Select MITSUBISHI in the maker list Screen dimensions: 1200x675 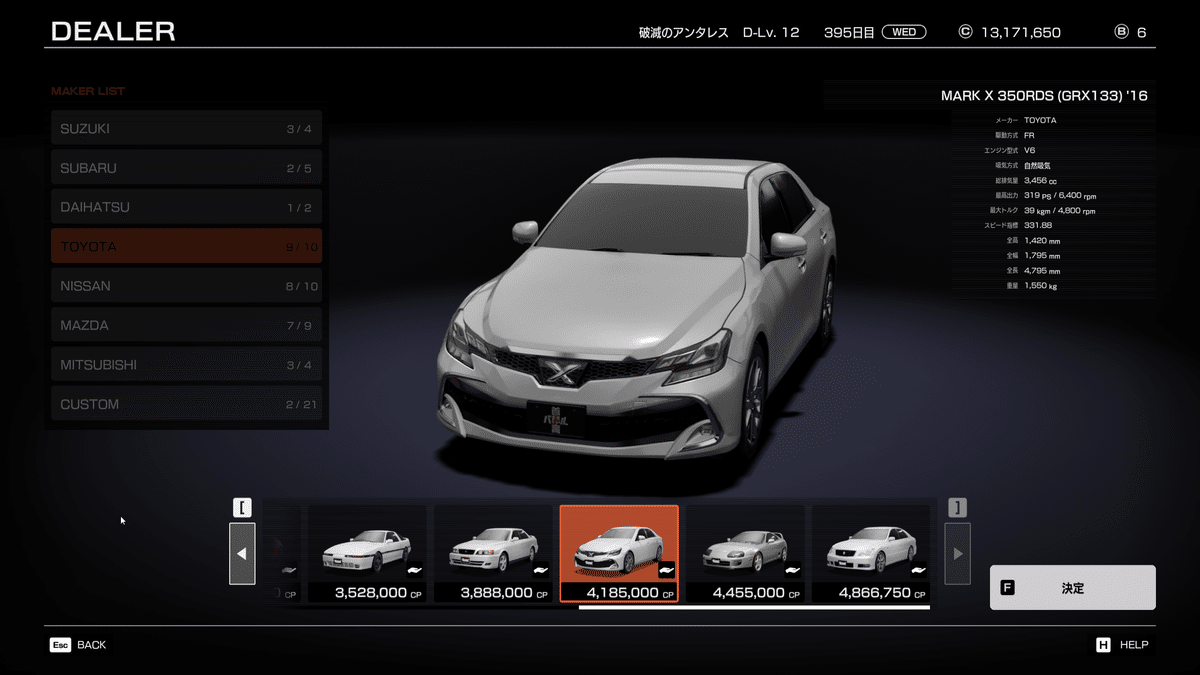186,365
